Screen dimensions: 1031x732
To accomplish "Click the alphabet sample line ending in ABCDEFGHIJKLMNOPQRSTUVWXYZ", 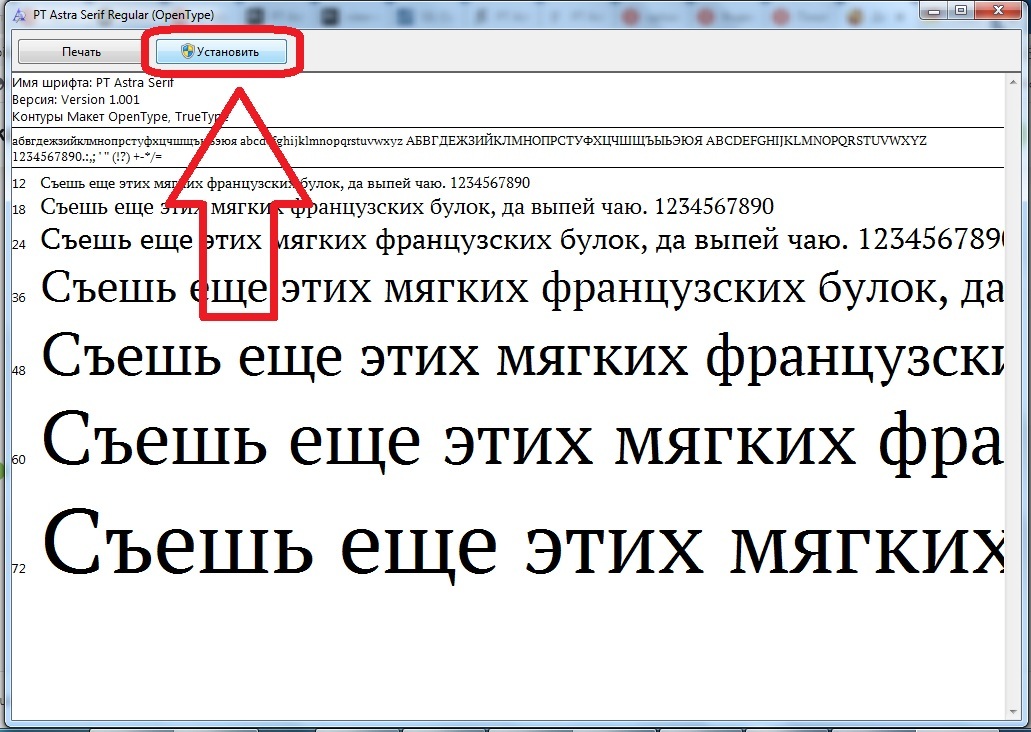I will pyautogui.click(x=469, y=141).
